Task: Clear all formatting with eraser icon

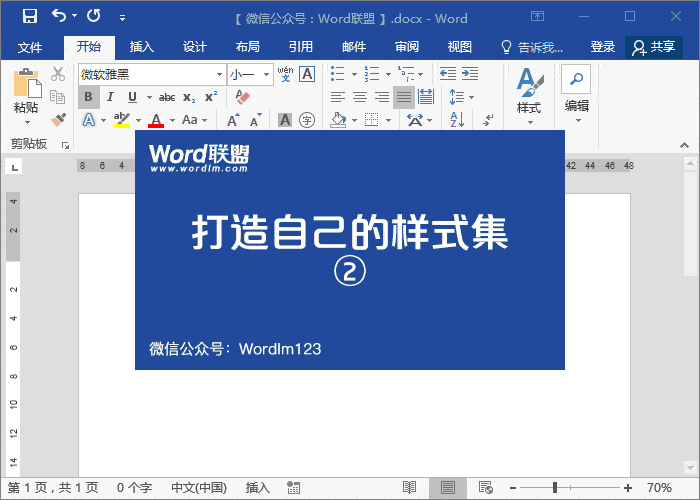Action: [x=242, y=97]
